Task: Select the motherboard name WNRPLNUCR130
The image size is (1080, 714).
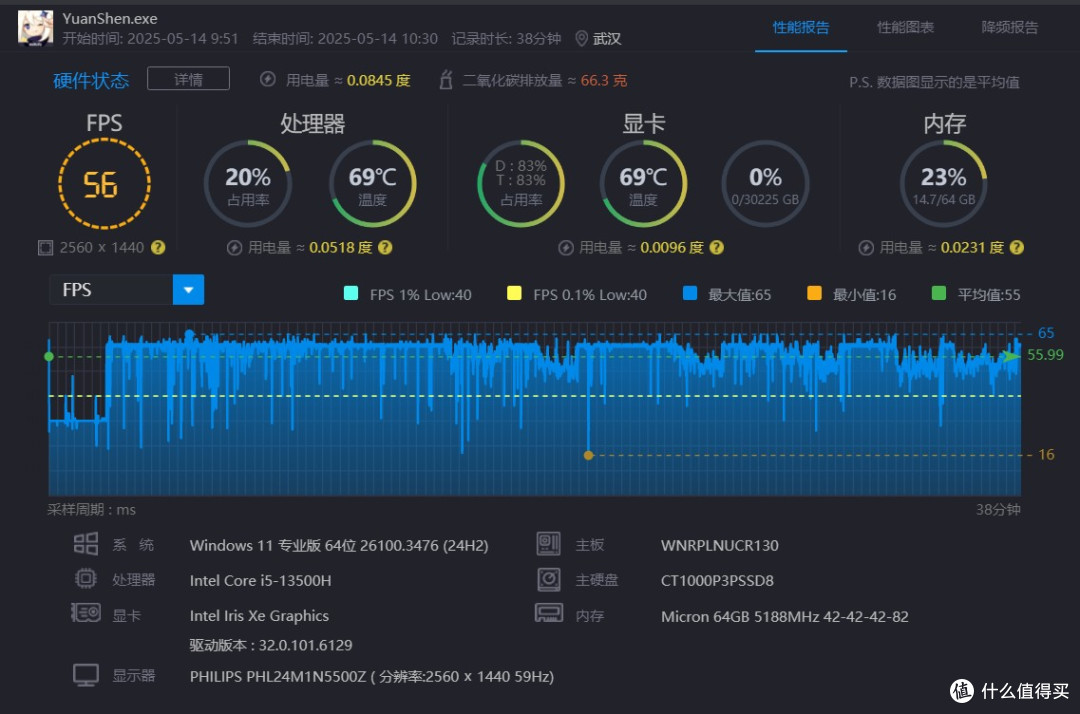Action: click(720, 545)
